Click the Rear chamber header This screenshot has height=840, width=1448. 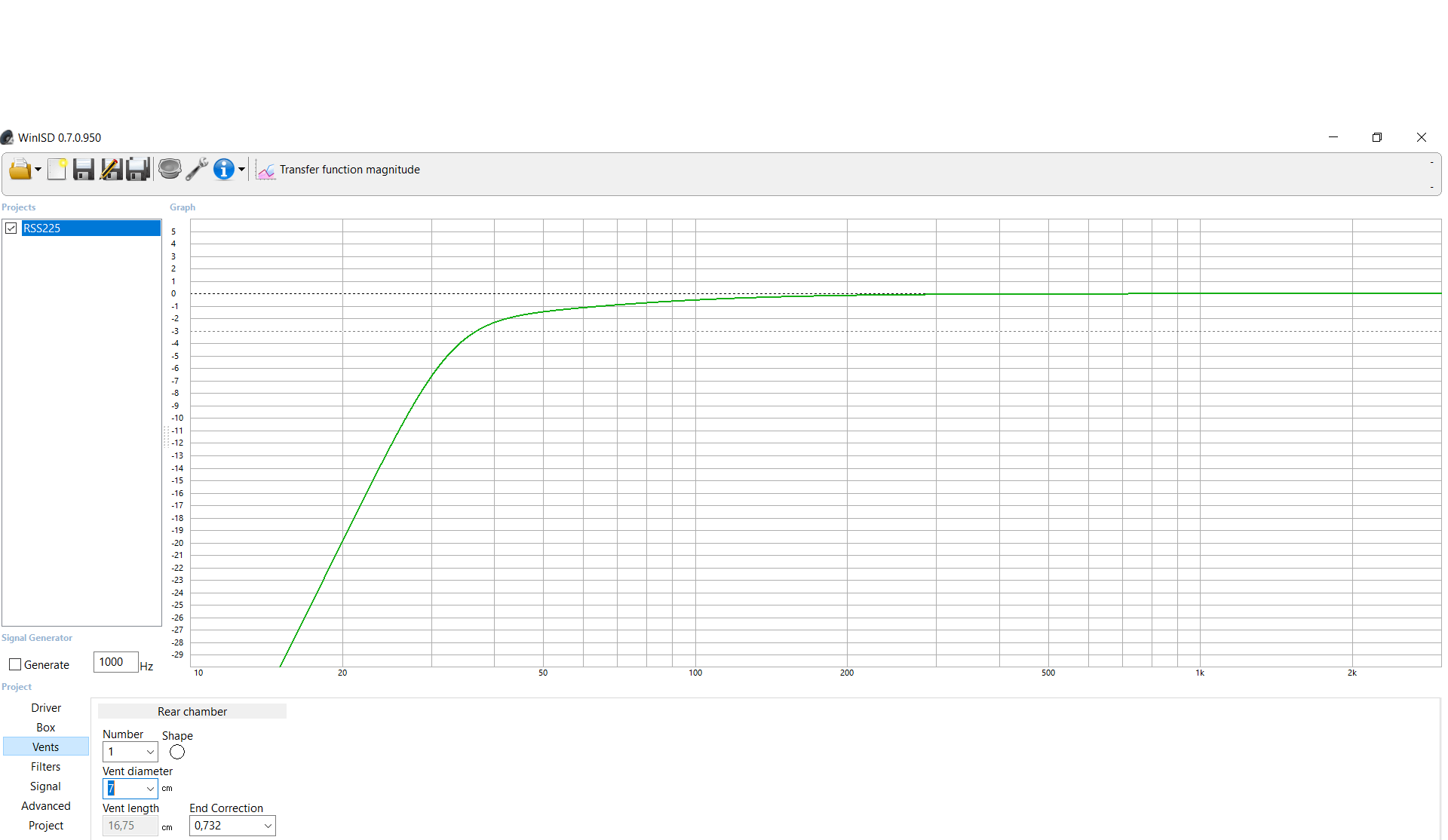(192, 712)
